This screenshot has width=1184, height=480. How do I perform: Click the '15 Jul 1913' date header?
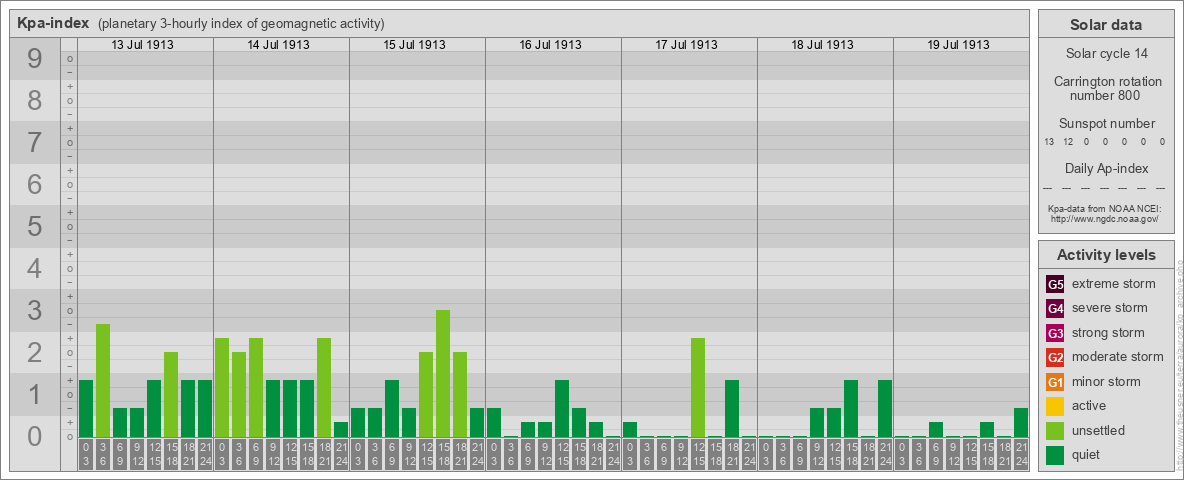[415, 45]
